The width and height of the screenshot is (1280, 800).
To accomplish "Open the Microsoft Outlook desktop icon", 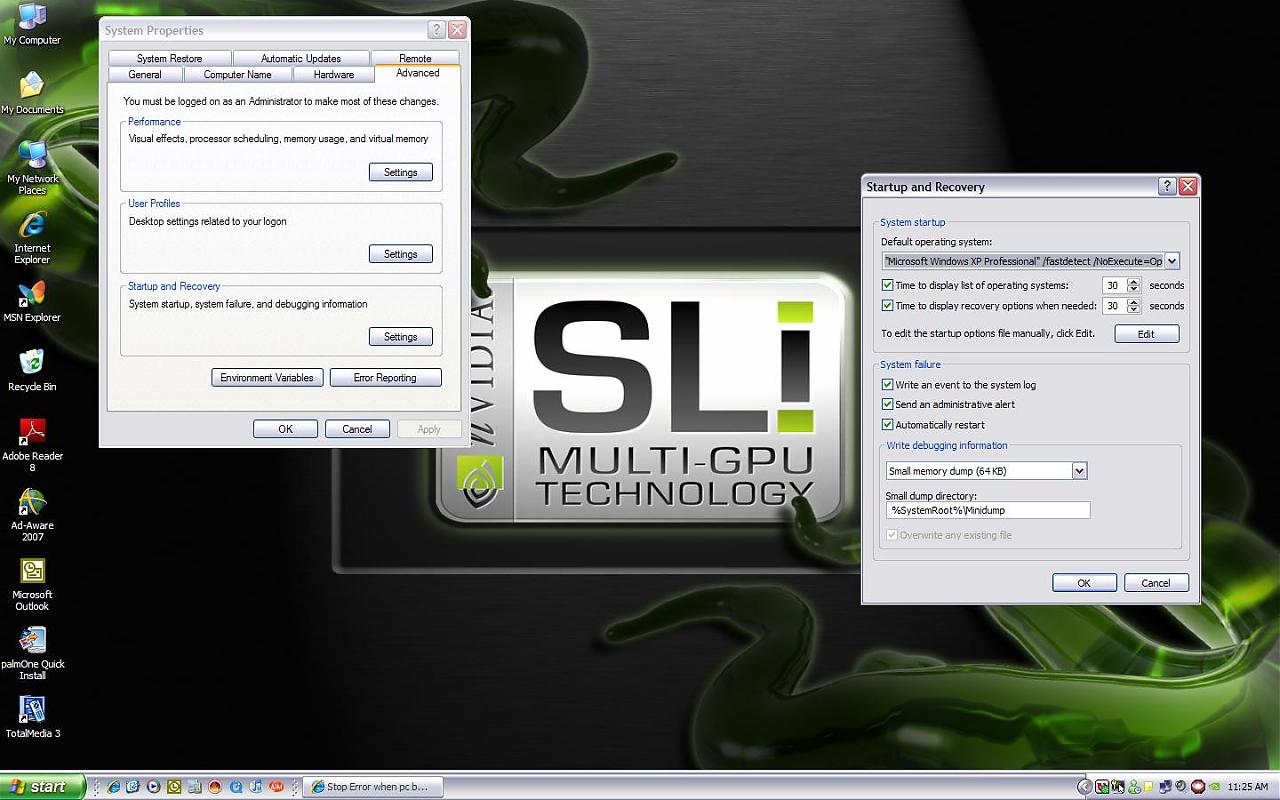I will (32, 572).
